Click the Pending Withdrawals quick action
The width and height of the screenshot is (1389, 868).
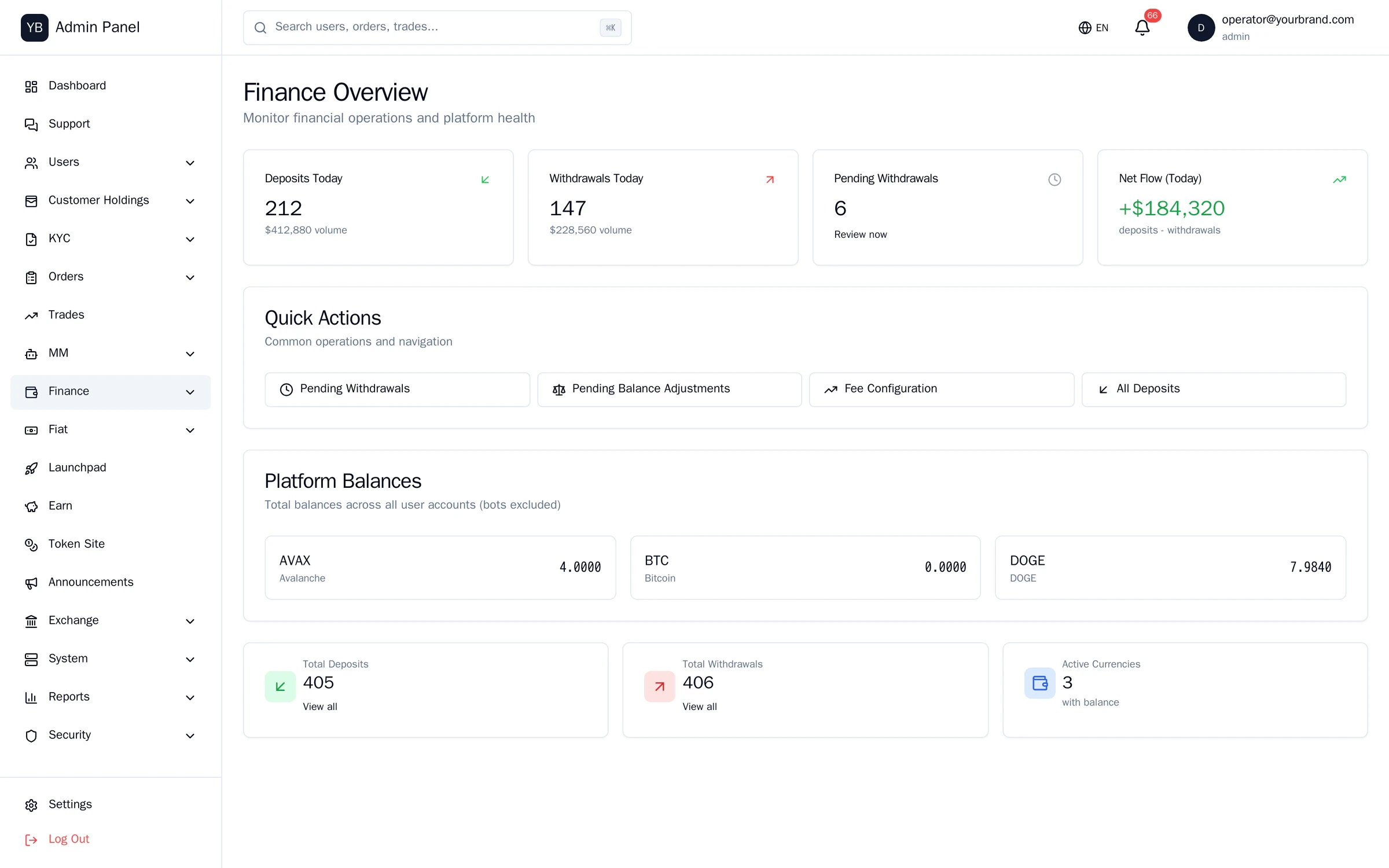(x=397, y=389)
